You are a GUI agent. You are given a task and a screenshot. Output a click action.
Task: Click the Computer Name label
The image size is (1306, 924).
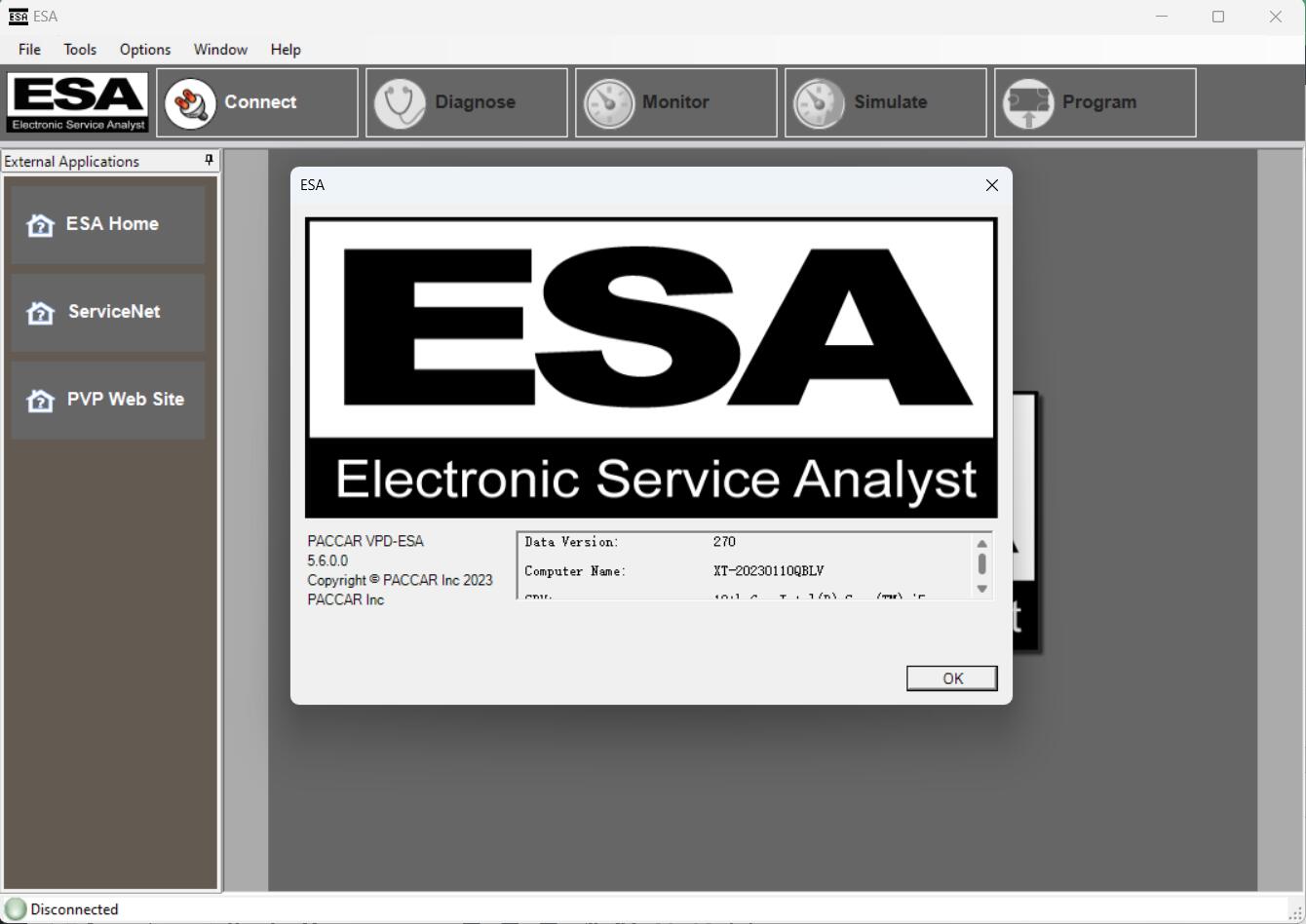(575, 571)
